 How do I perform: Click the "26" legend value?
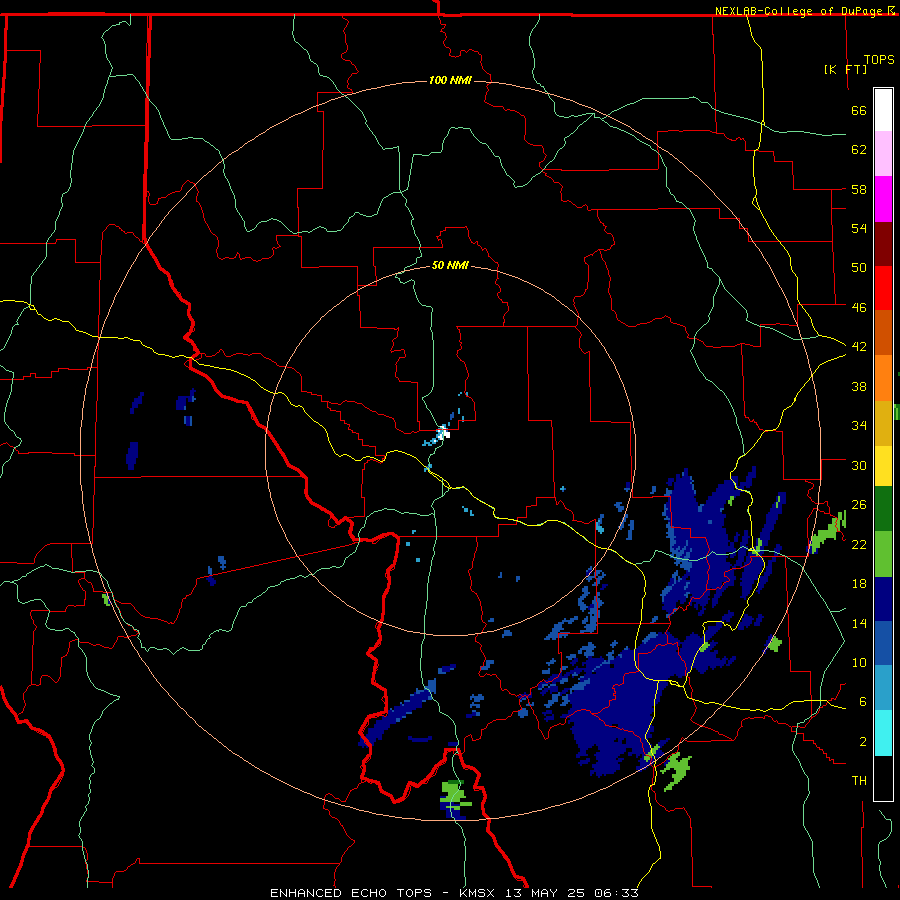pos(859,505)
